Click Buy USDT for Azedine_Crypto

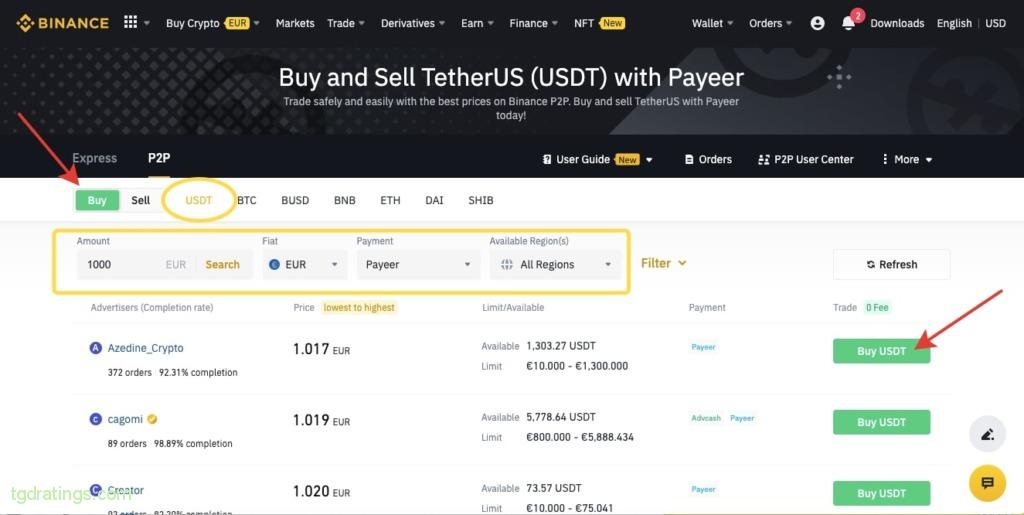[x=882, y=351]
